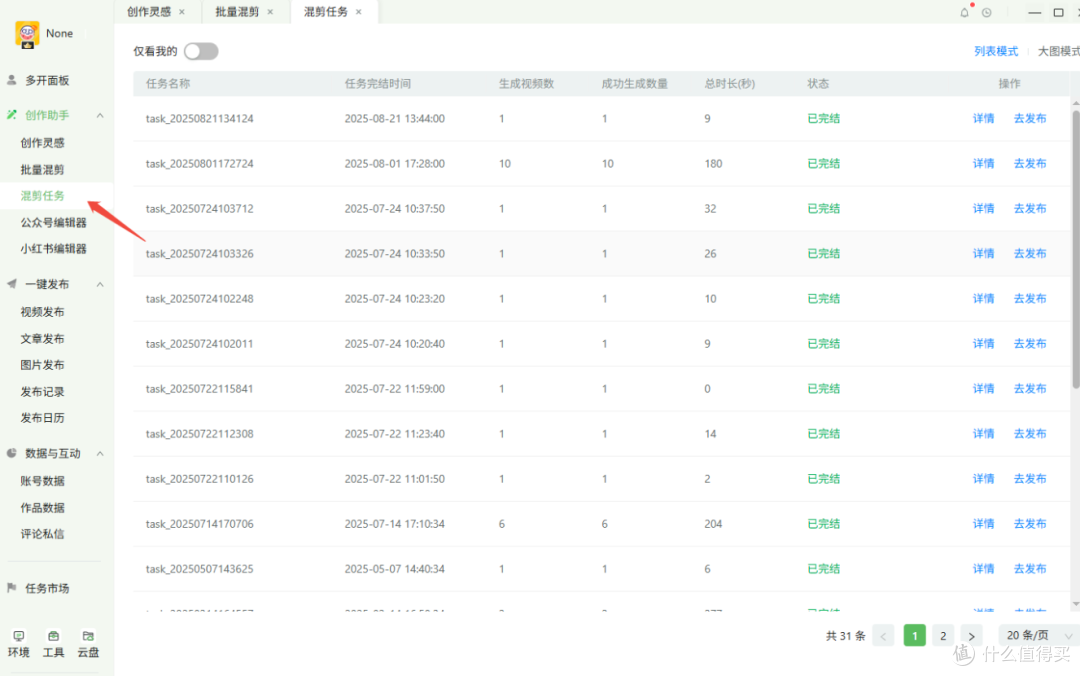Switch to the 创作灵感 tab
The height and width of the screenshot is (676, 1080).
click(x=149, y=12)
